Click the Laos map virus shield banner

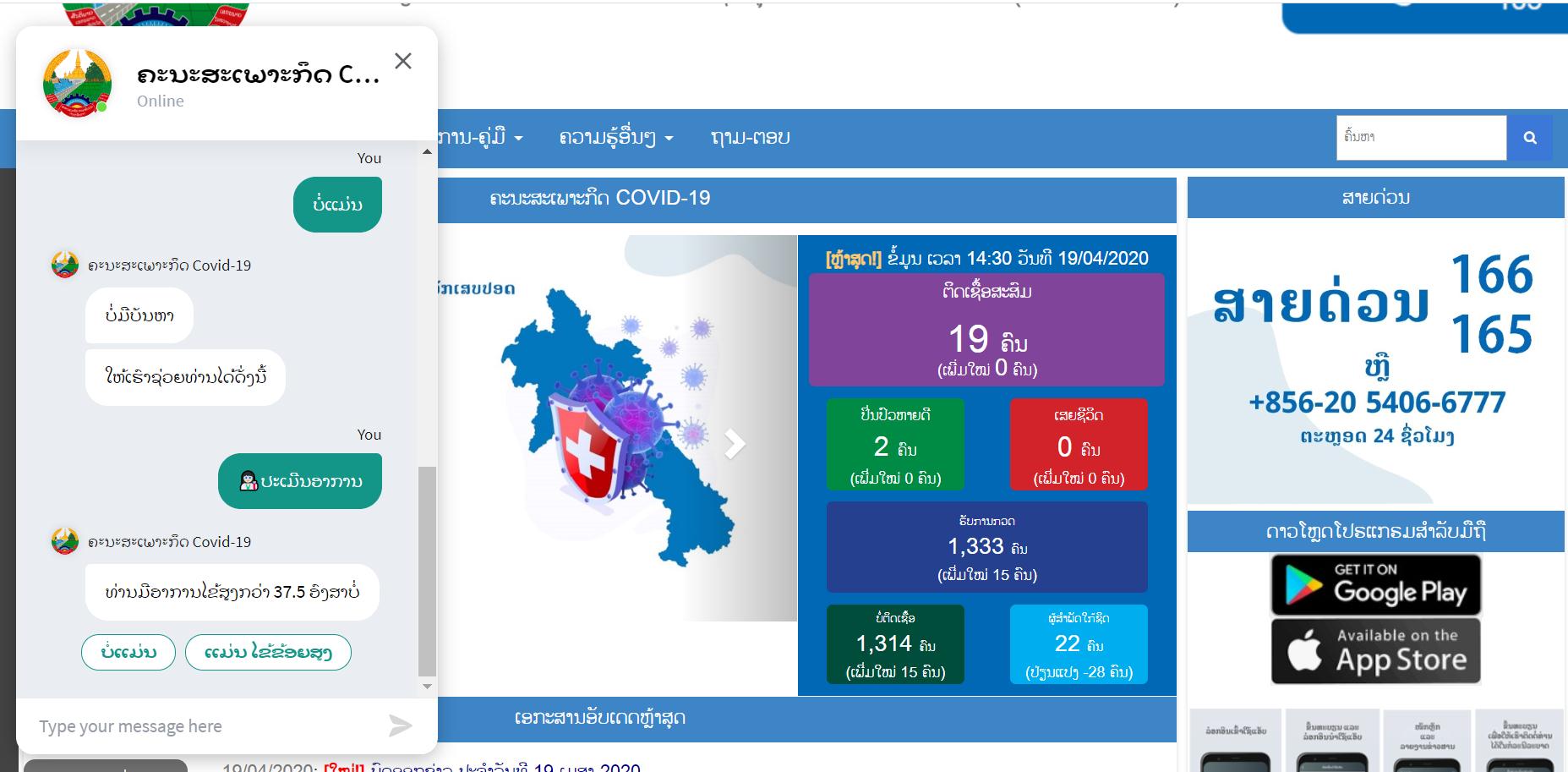pos(617,428)
